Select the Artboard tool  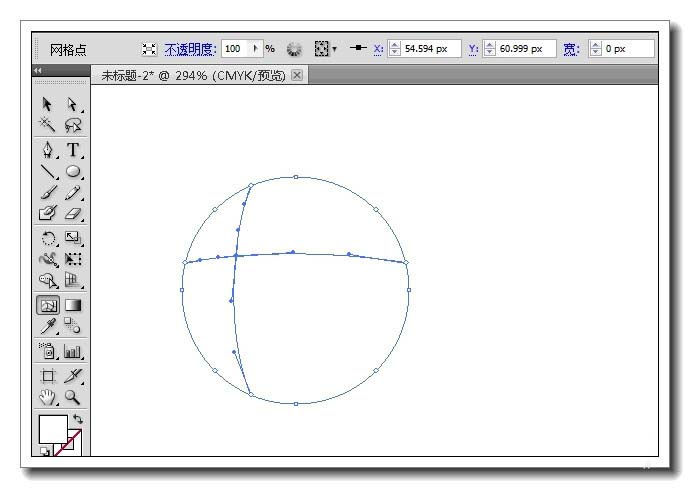(48, 376)
